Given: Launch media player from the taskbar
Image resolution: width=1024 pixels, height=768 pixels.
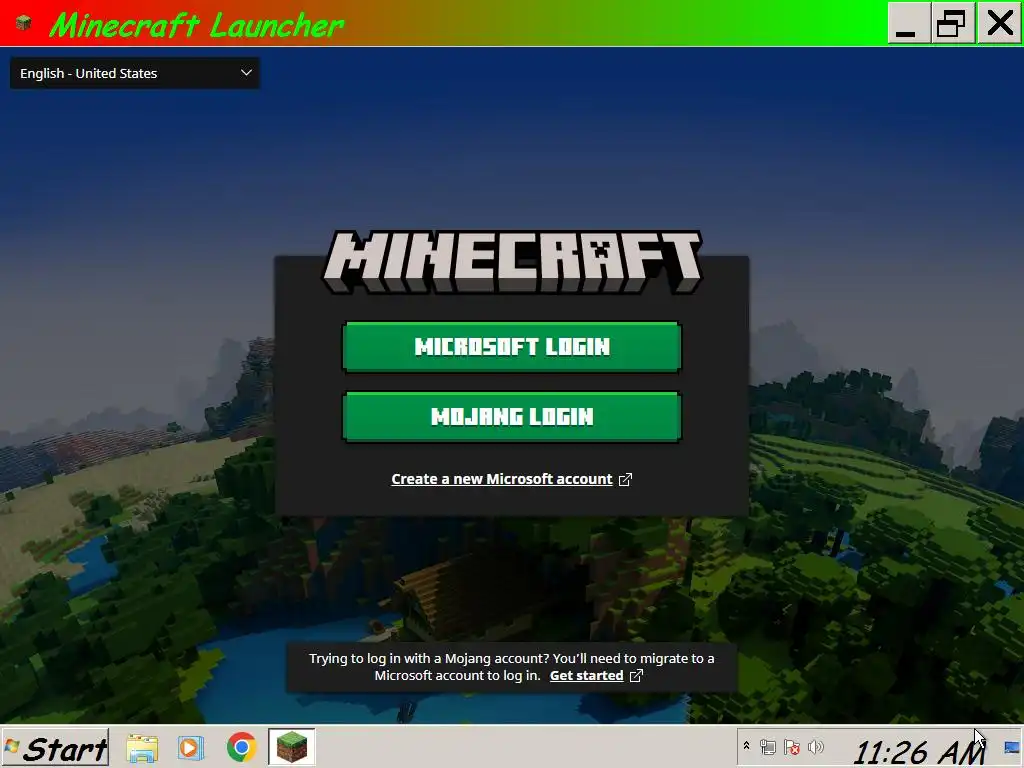Looking at the screenshot, I should 191,748.
